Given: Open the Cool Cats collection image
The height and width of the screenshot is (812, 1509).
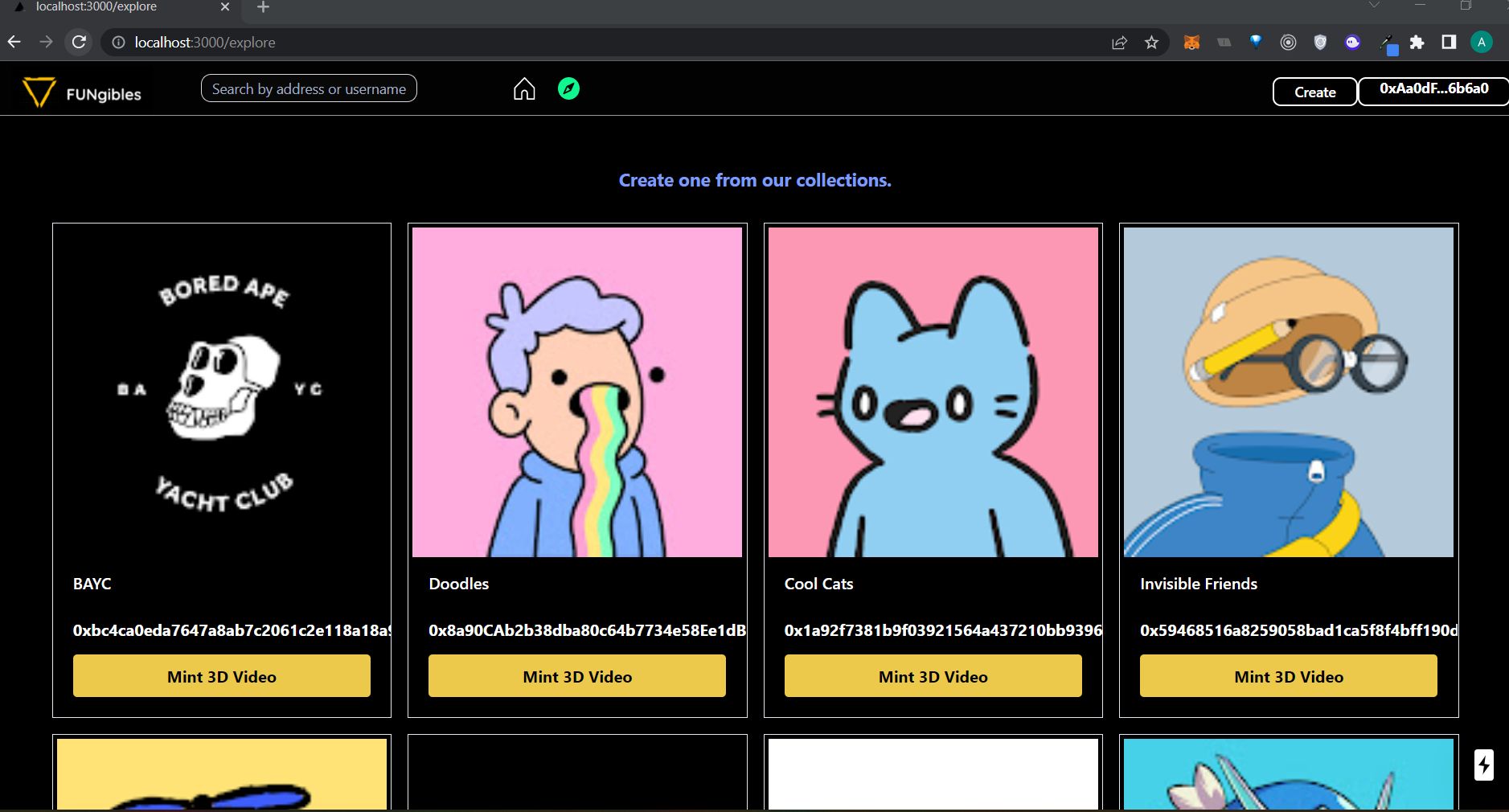Looking at the screenshot, I should (x=933, y=392).
